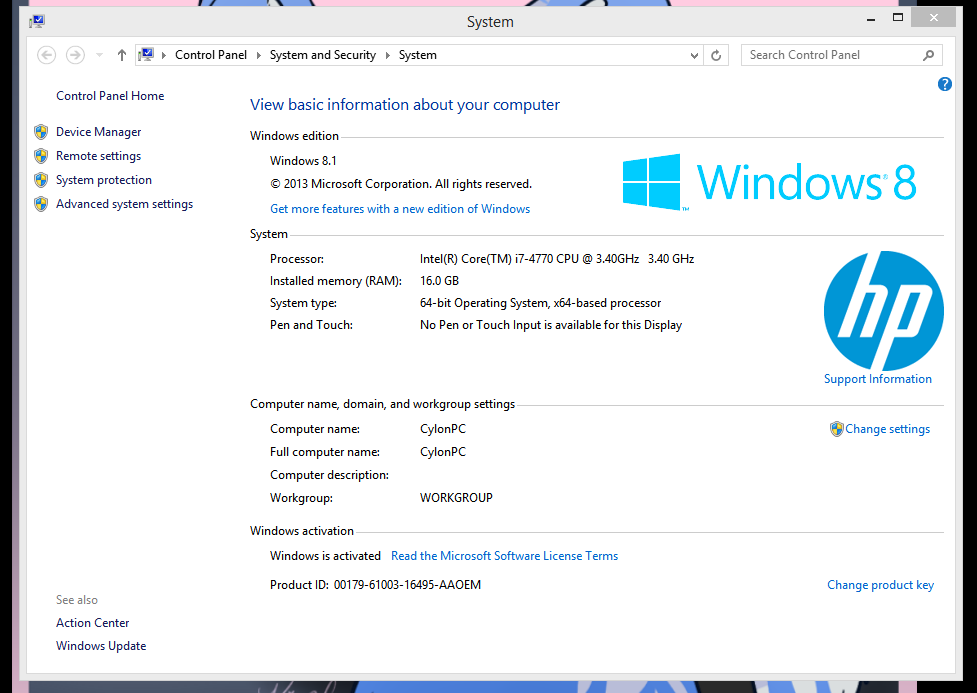Click Change settings for computer name
Image resolution: width=977 pixels, height=693 pixels.
tap(887, 429)
